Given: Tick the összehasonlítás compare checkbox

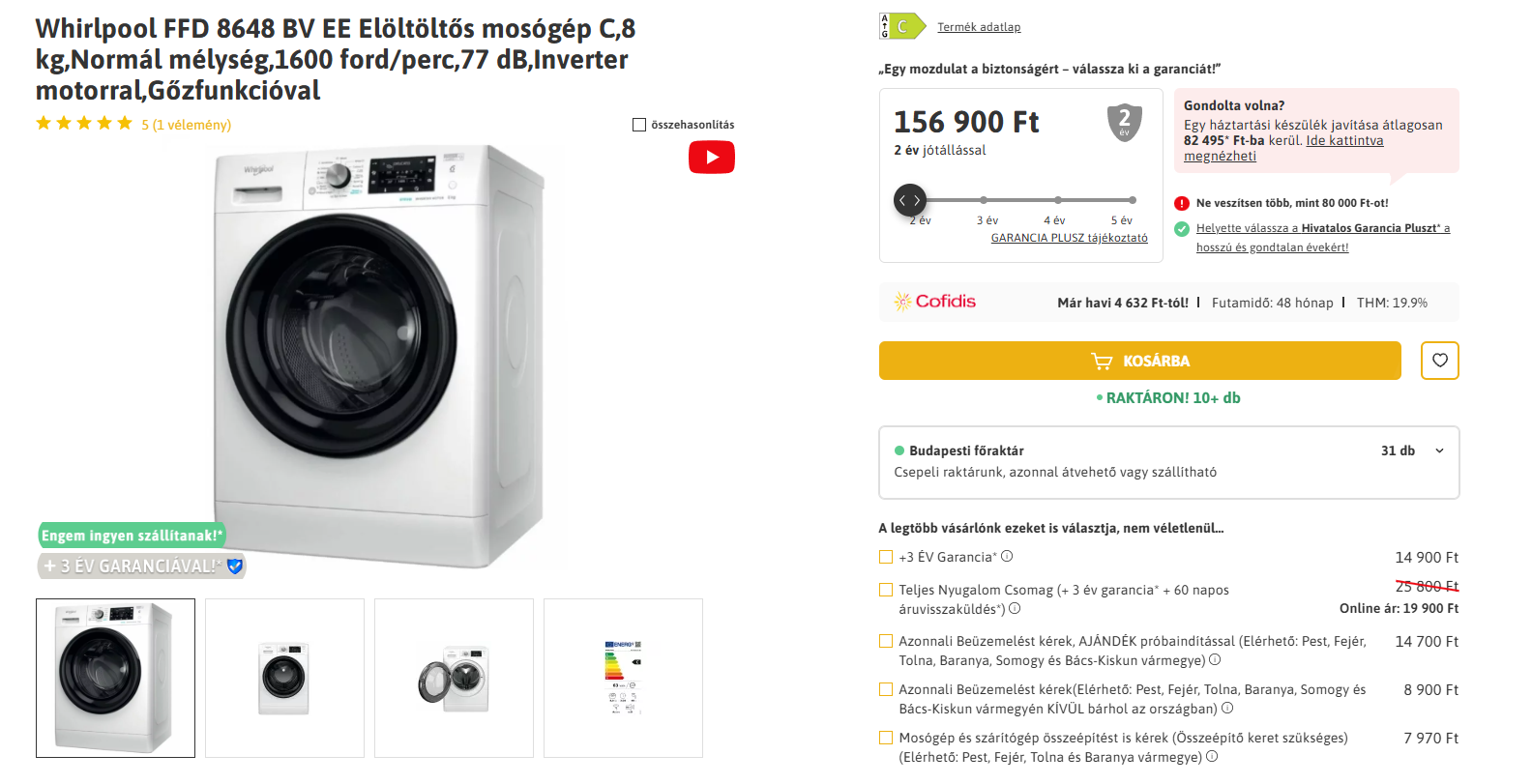Looking at the screenshot, I should coord(639,125).
